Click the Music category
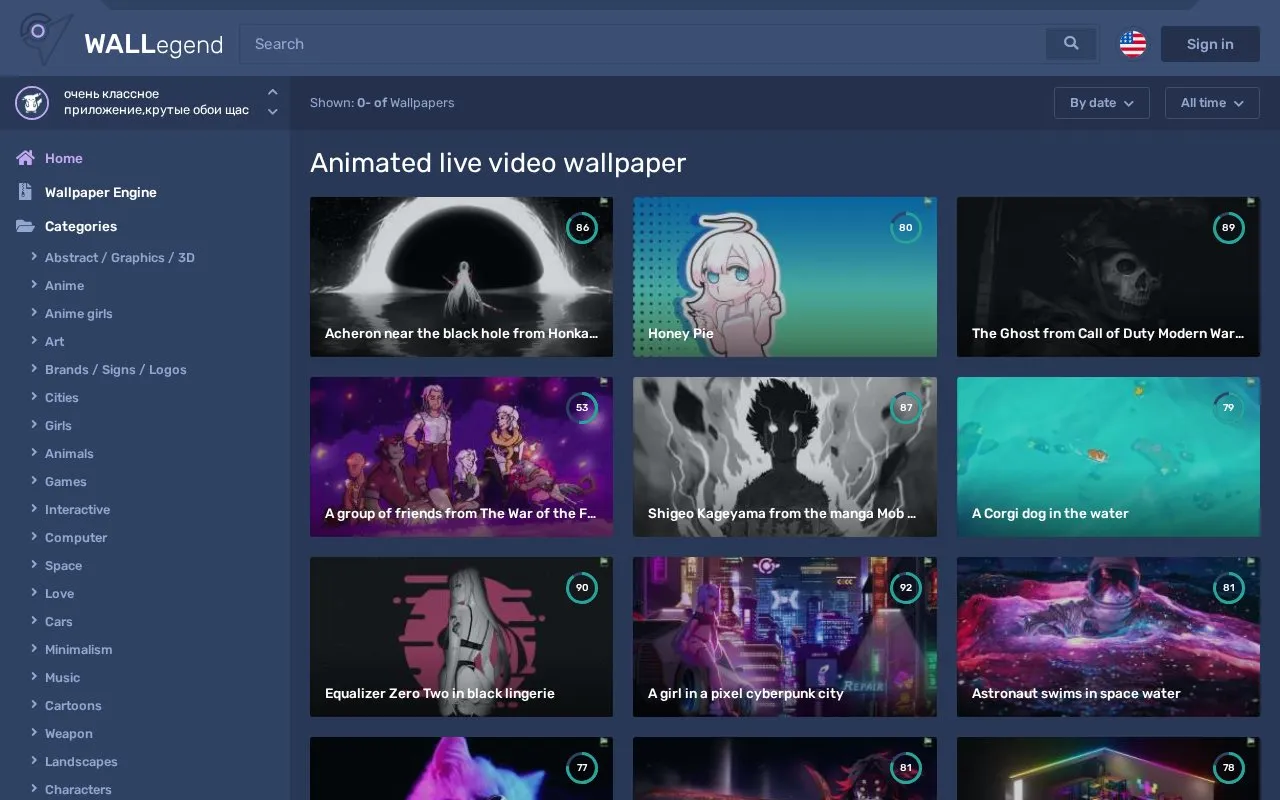The image size is (1280, 800). coord(62,677)
